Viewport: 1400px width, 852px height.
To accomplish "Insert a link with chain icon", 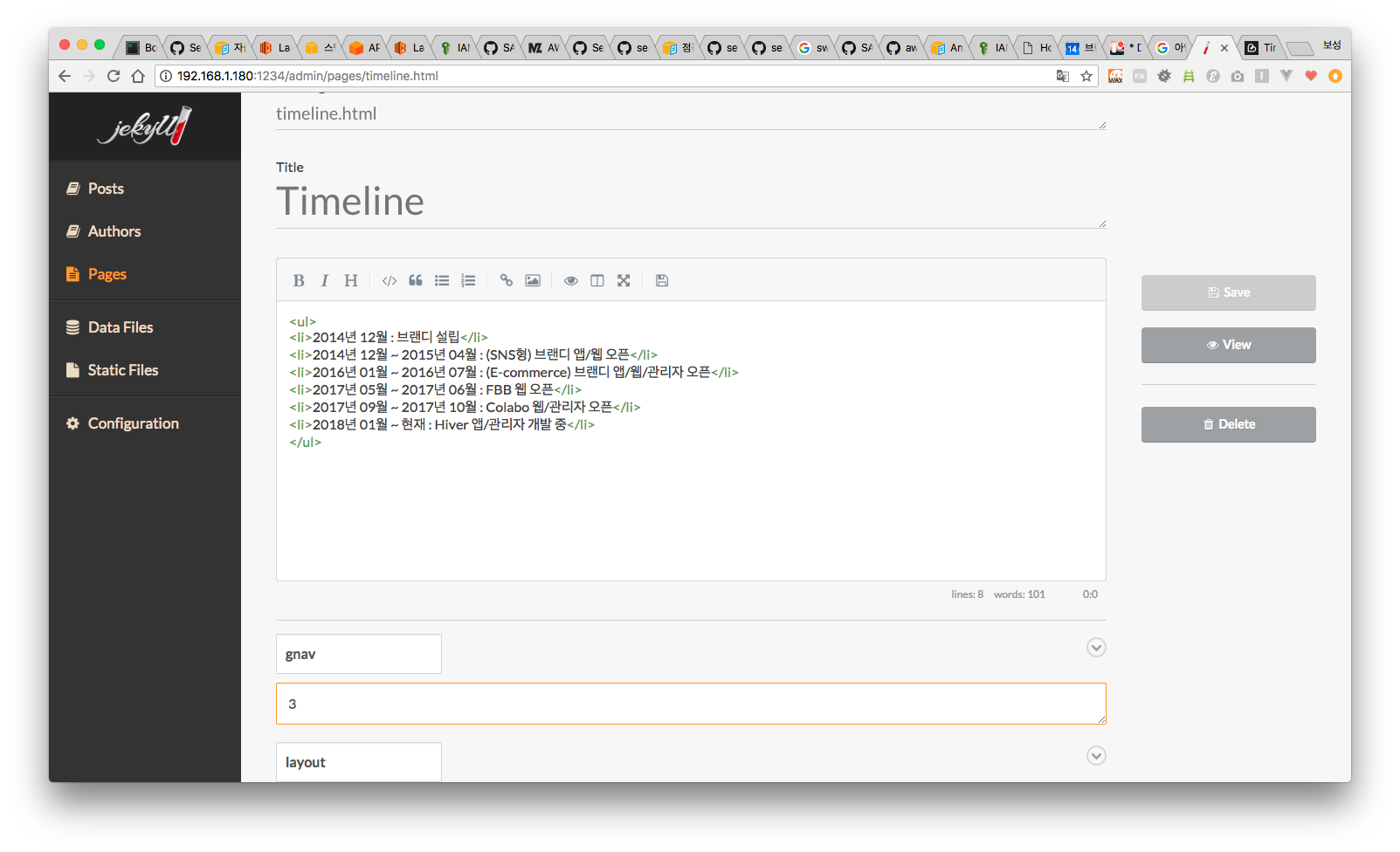I will 507,280.
